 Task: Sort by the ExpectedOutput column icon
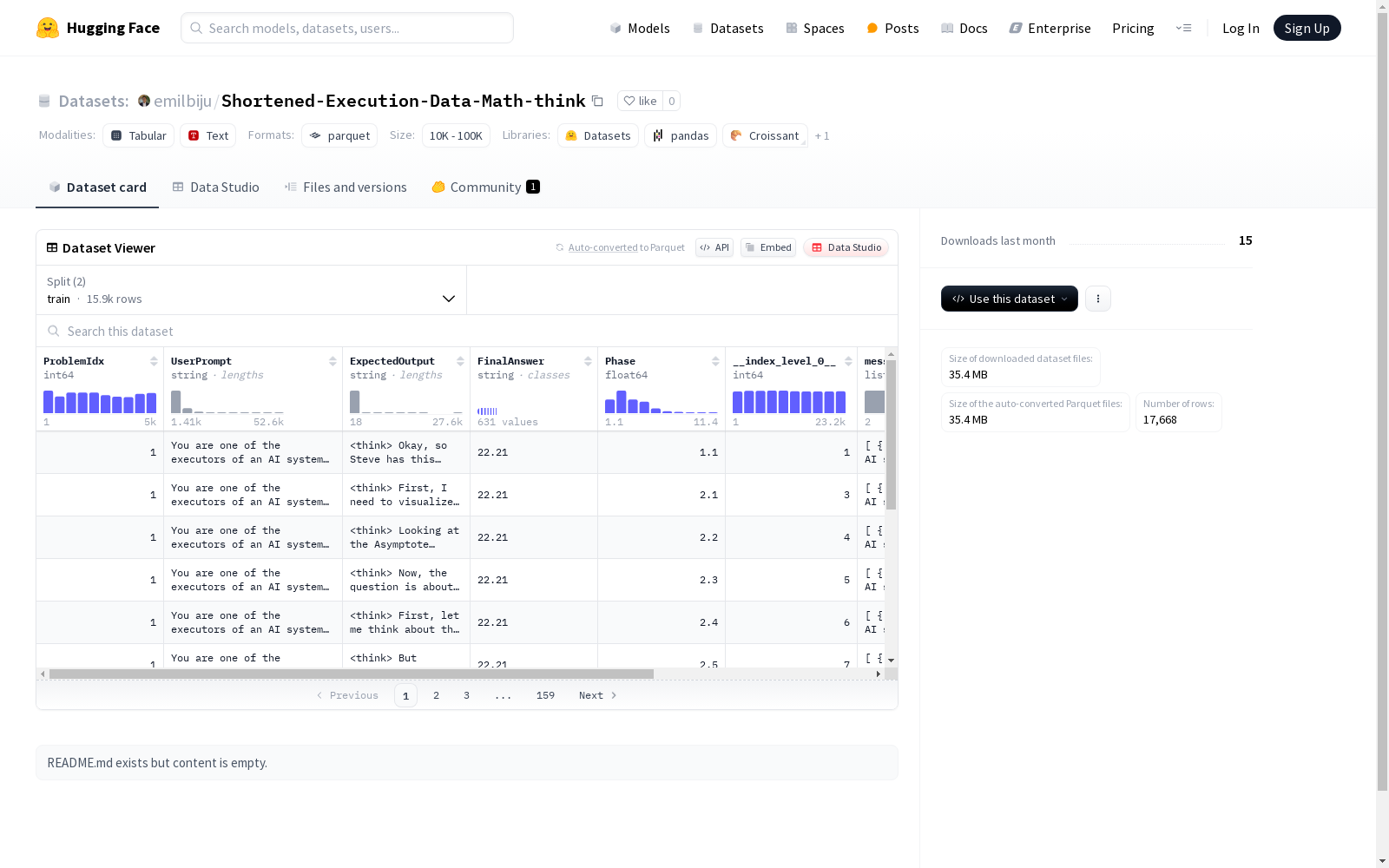click(x=460, y=361)
